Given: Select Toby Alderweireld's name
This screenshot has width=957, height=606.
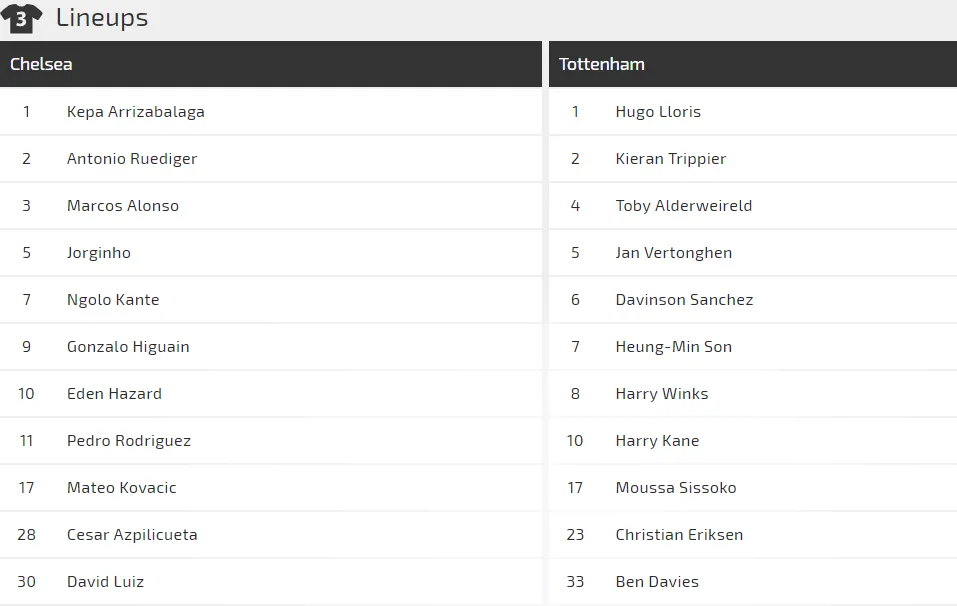Looking at the screenshot, I should pyautogui.click(x=684, y=205).
